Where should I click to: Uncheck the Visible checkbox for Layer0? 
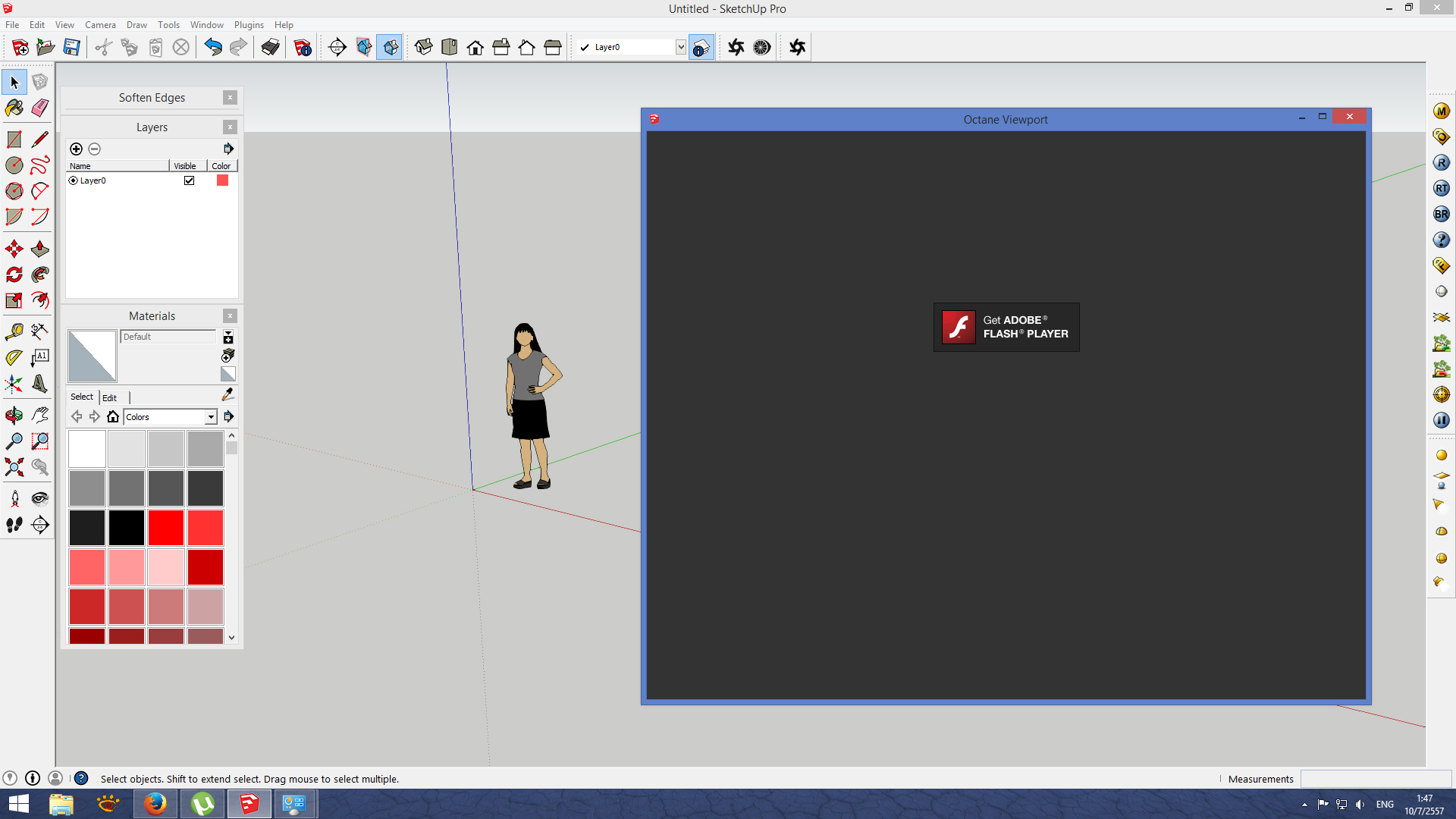click(190, 180)
